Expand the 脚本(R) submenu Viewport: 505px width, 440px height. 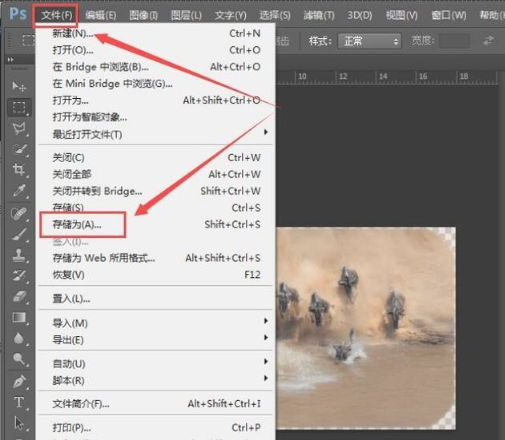coord(155,380)
